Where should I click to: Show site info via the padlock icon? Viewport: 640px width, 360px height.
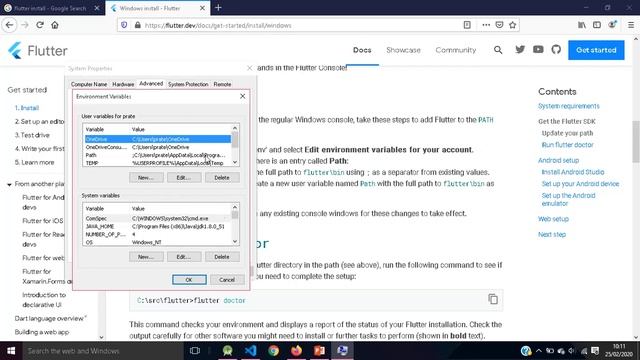click(138, 25)
